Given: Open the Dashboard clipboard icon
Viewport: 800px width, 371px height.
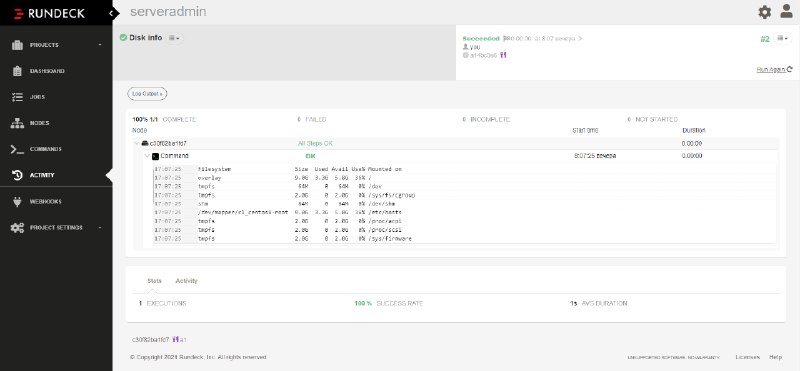Looking at the screenshot, I should (17, 71).
